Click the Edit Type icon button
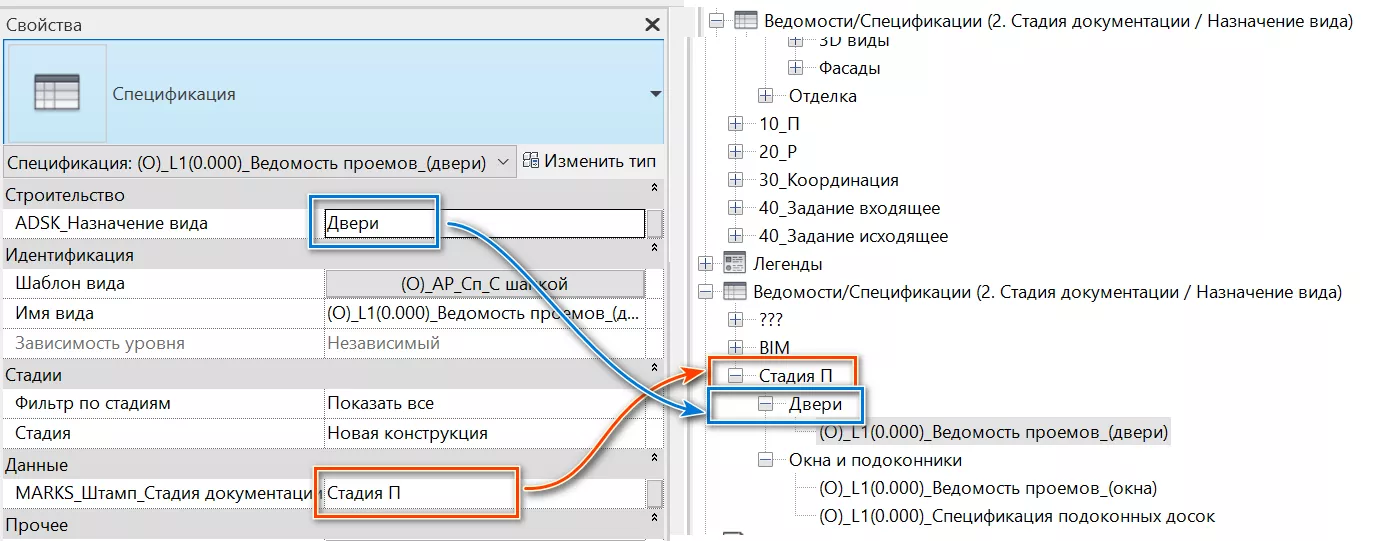The width and height of the screenshot is (1375, 541). coord(531,161)
